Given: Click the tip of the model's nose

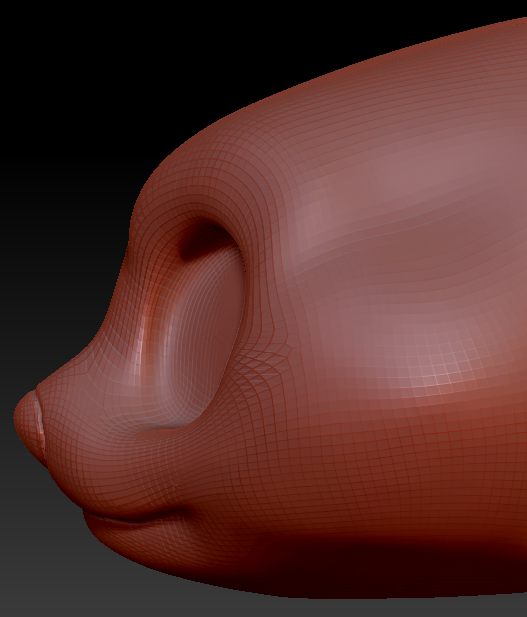Looking at the screenshot, I should 30,427.
